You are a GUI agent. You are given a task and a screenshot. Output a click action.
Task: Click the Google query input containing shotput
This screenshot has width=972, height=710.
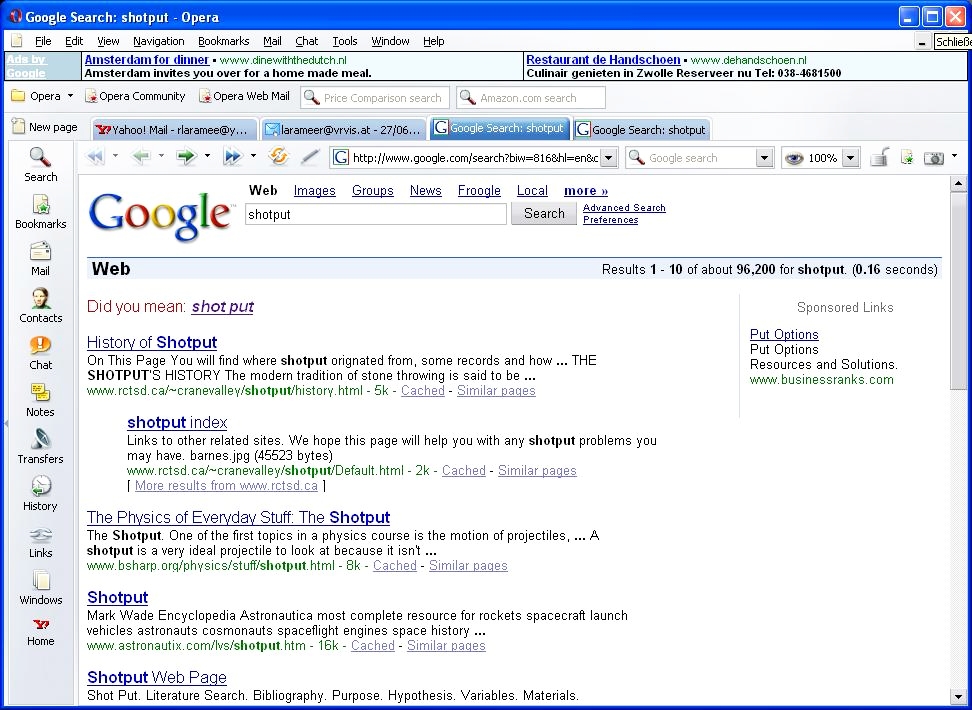pyautogui.click(x=375, y=214)
